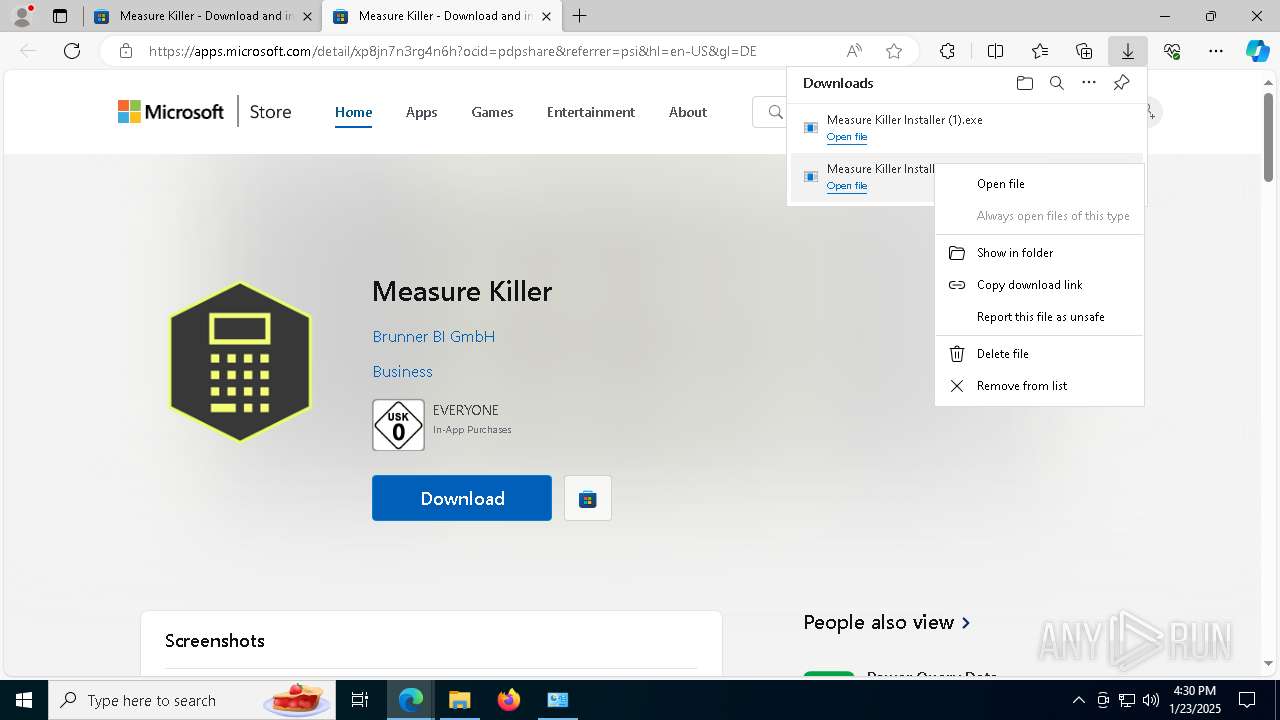Image resolution: width=1280 pixels, height=720 pixels.
Task: Open the Edge profile icon
Action: click(22, 16)
